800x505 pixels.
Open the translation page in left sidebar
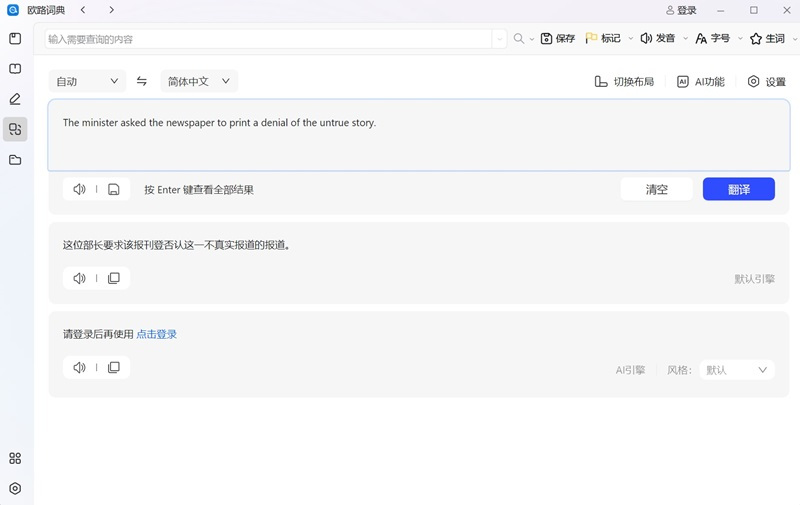tap(15, 129)
